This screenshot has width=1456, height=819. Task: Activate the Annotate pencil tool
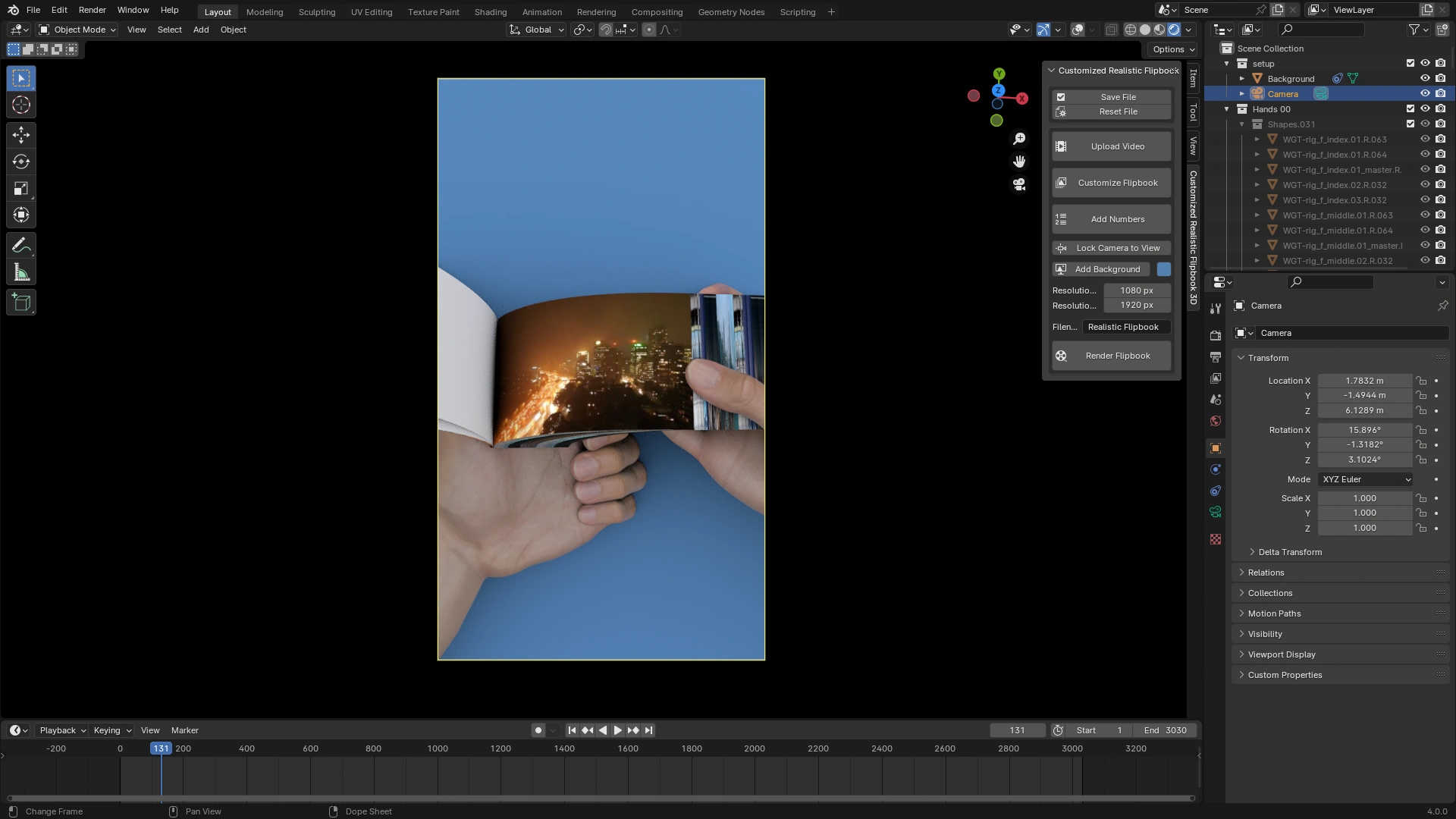(21, 246)
